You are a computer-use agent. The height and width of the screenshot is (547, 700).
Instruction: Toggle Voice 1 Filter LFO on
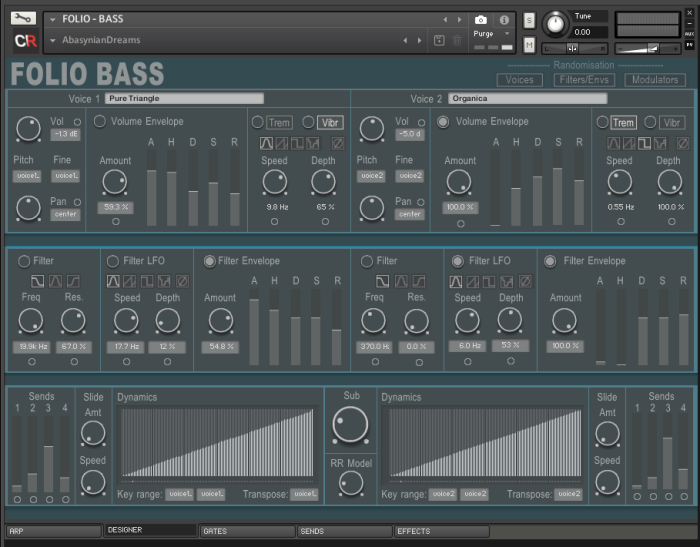click(113, 261)
